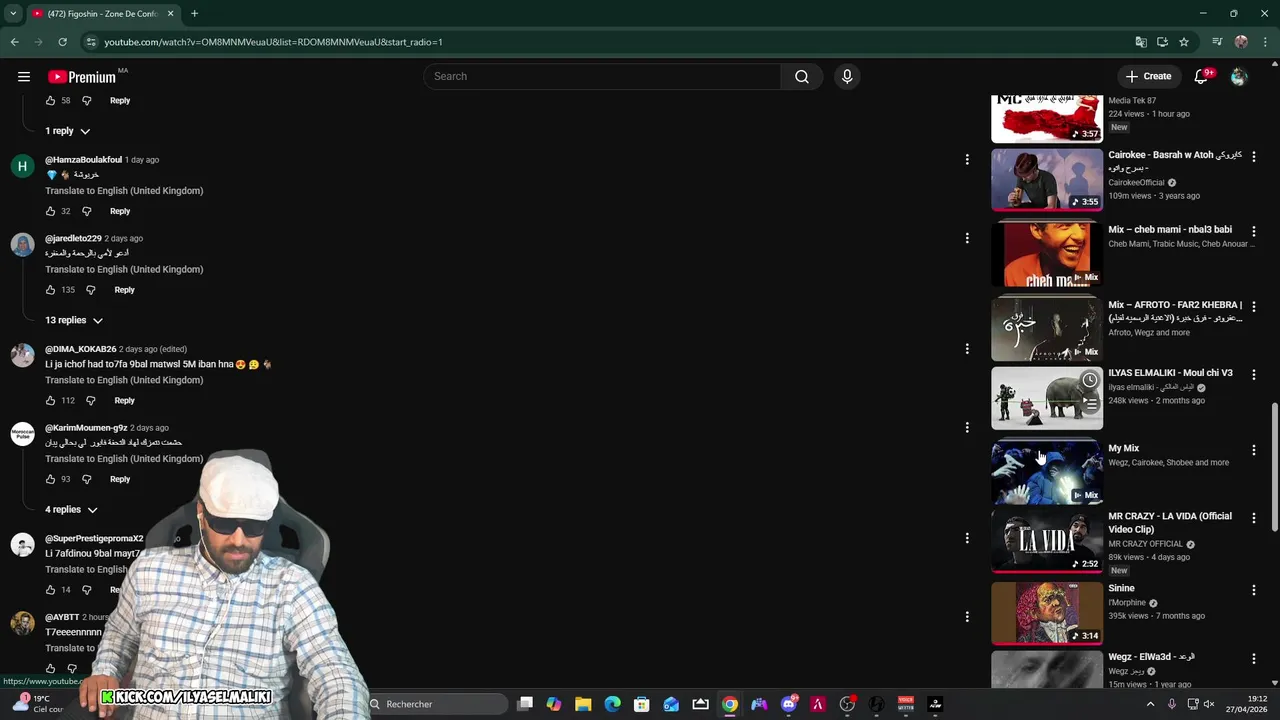1280x720 pixels.
Task: Open Chrome translate page icon
Action: (x=1141, y=42)
